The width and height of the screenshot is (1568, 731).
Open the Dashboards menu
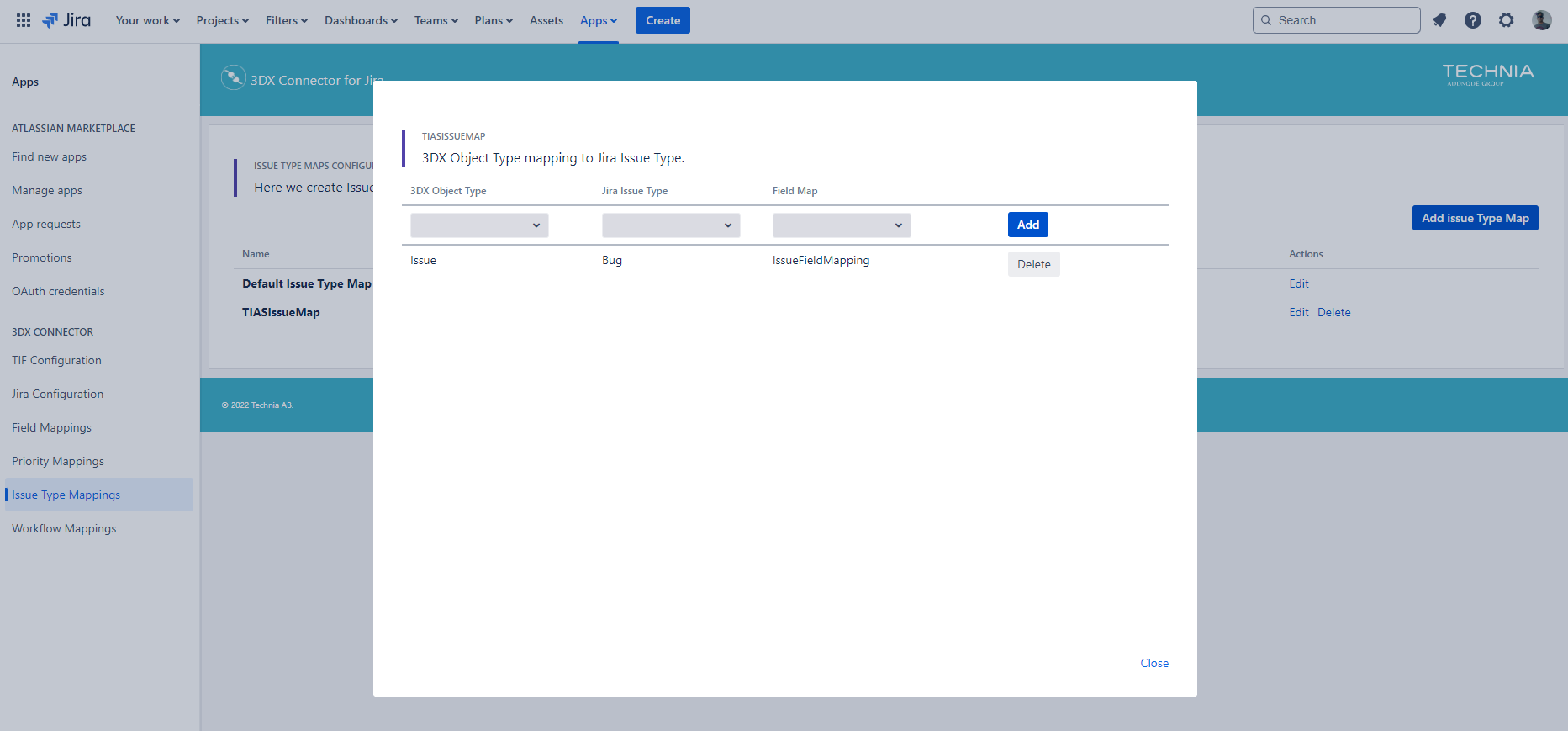(x=361, y=20)
